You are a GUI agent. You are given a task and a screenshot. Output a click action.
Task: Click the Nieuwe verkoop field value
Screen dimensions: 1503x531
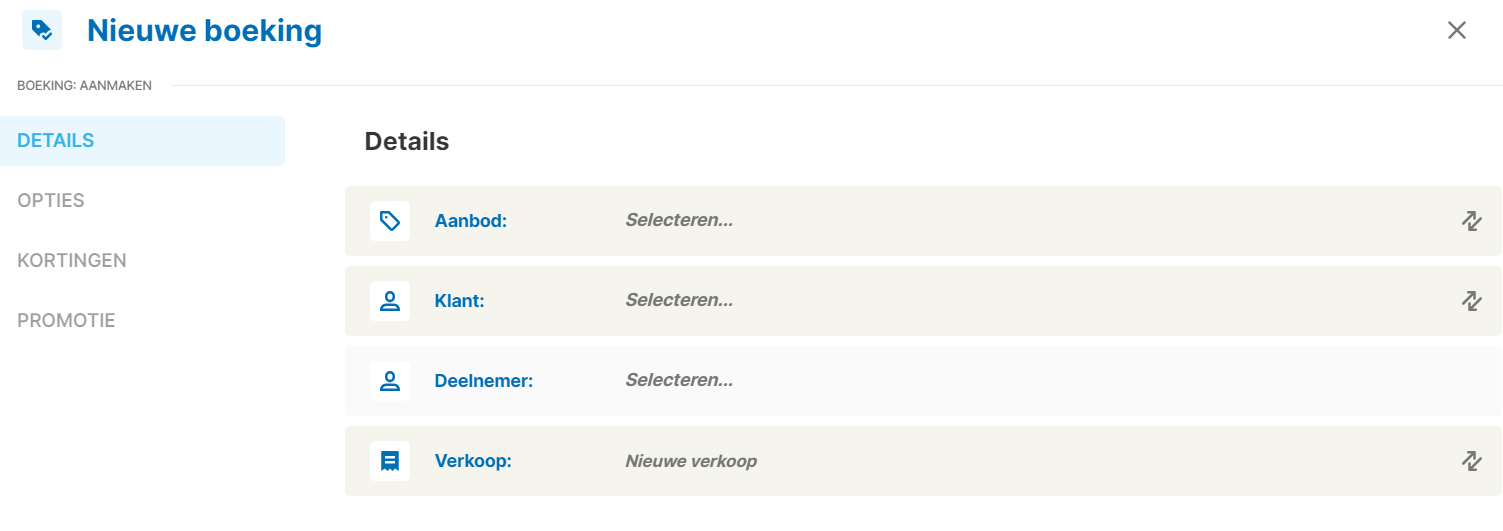tap(691, 461)
